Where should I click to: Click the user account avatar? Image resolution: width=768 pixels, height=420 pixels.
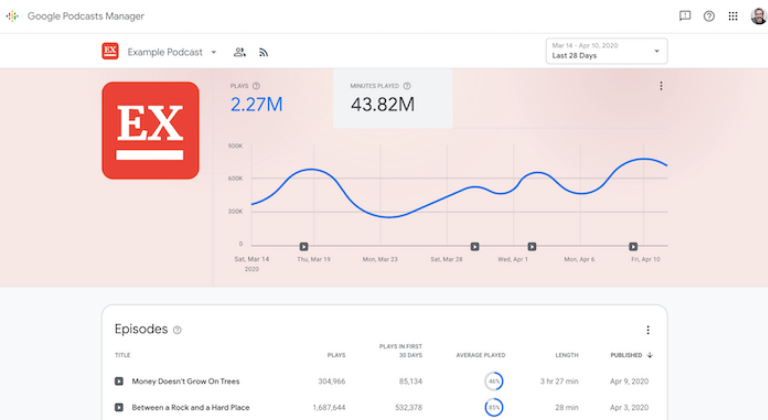(759, 16)
